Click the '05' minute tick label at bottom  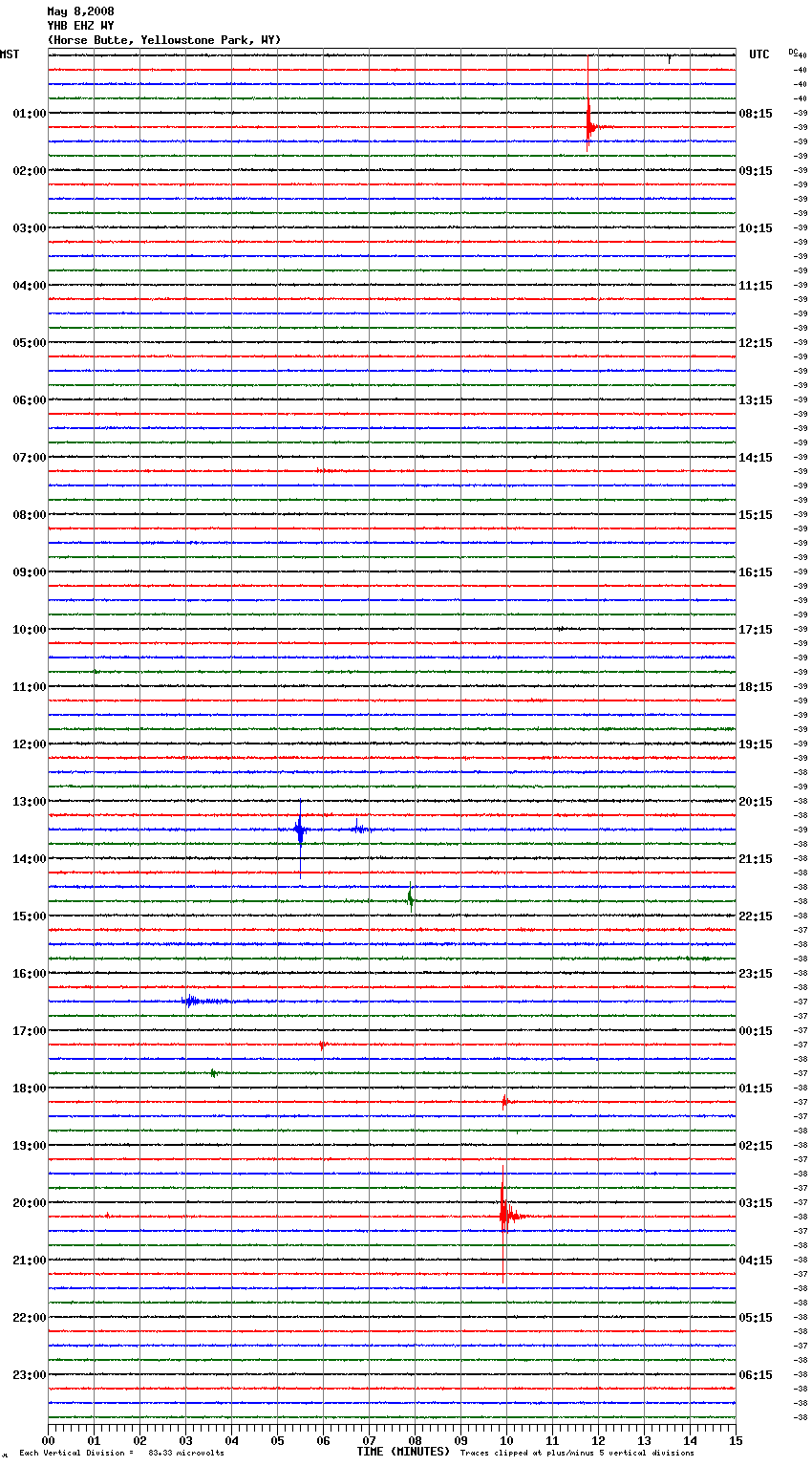point(277,1440)
